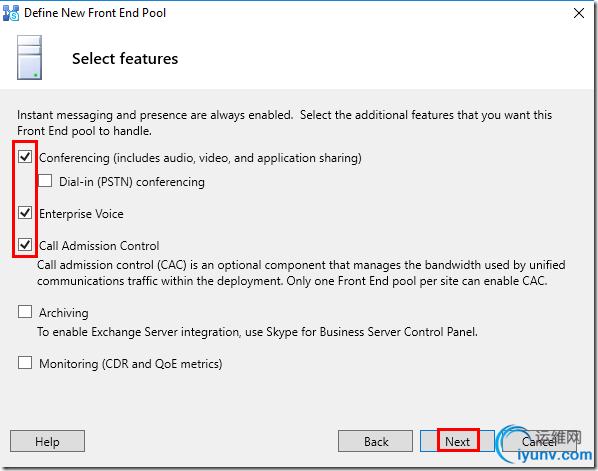
Task: Click the Dial-in (PSTN) conferencing label
Action: click(x=132, y=182)
